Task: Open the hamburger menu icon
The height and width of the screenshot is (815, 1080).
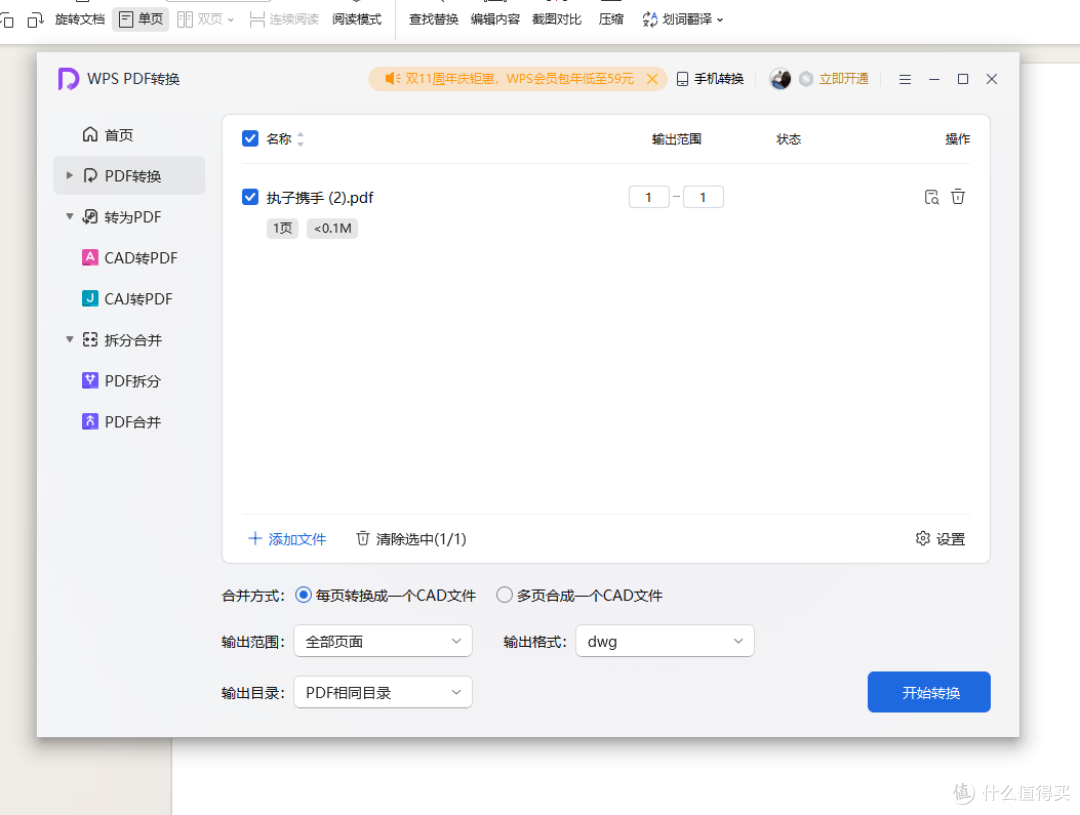Action: 905,79
